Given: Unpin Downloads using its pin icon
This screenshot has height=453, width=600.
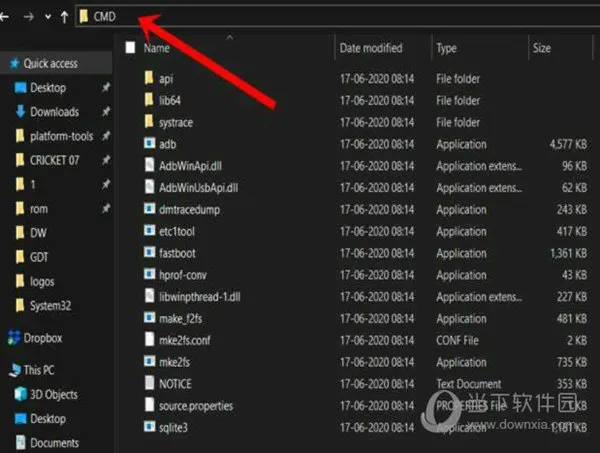Looking at the screenshot, I should click(106, 112).
